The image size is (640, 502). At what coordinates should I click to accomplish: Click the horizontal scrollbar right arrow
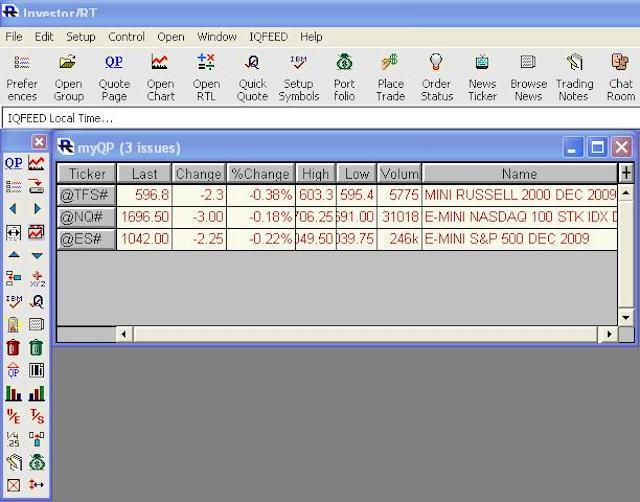609,334
